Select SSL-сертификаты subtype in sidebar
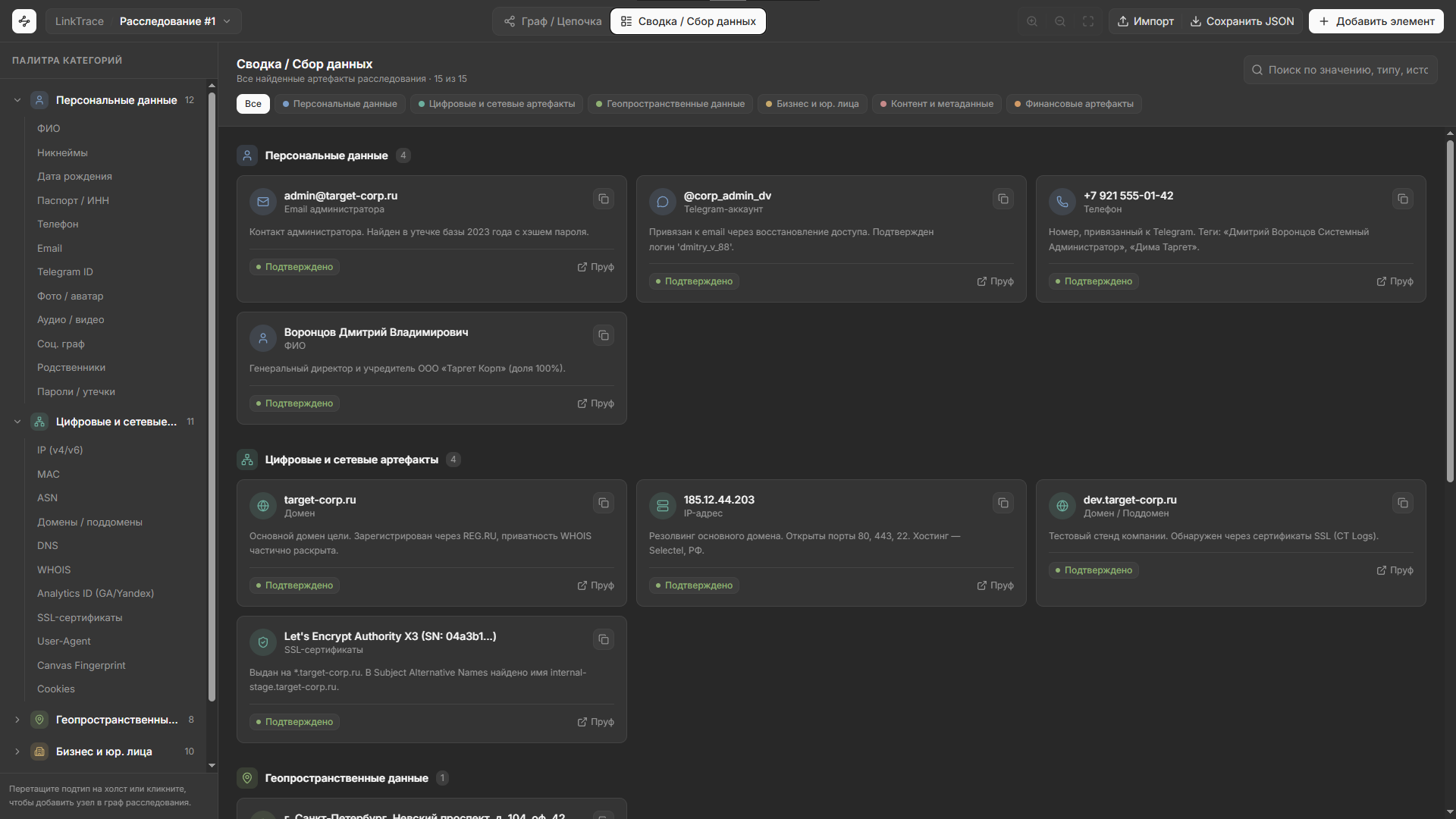 click(x=80, y=618)
